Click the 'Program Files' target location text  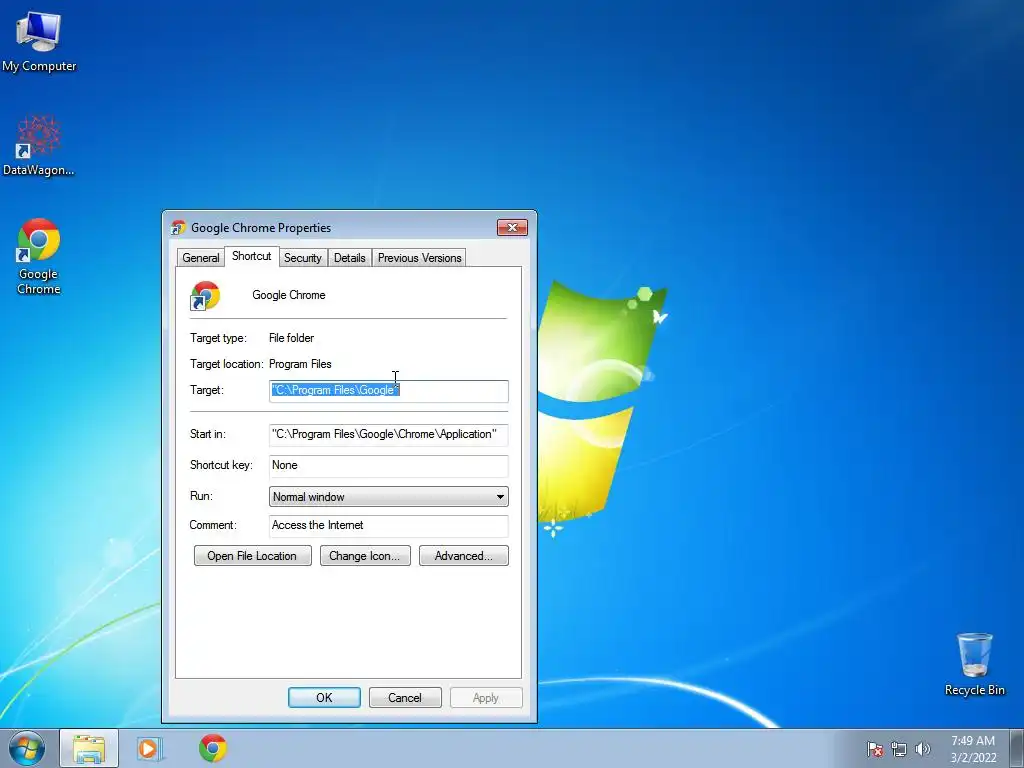point(300,364)
